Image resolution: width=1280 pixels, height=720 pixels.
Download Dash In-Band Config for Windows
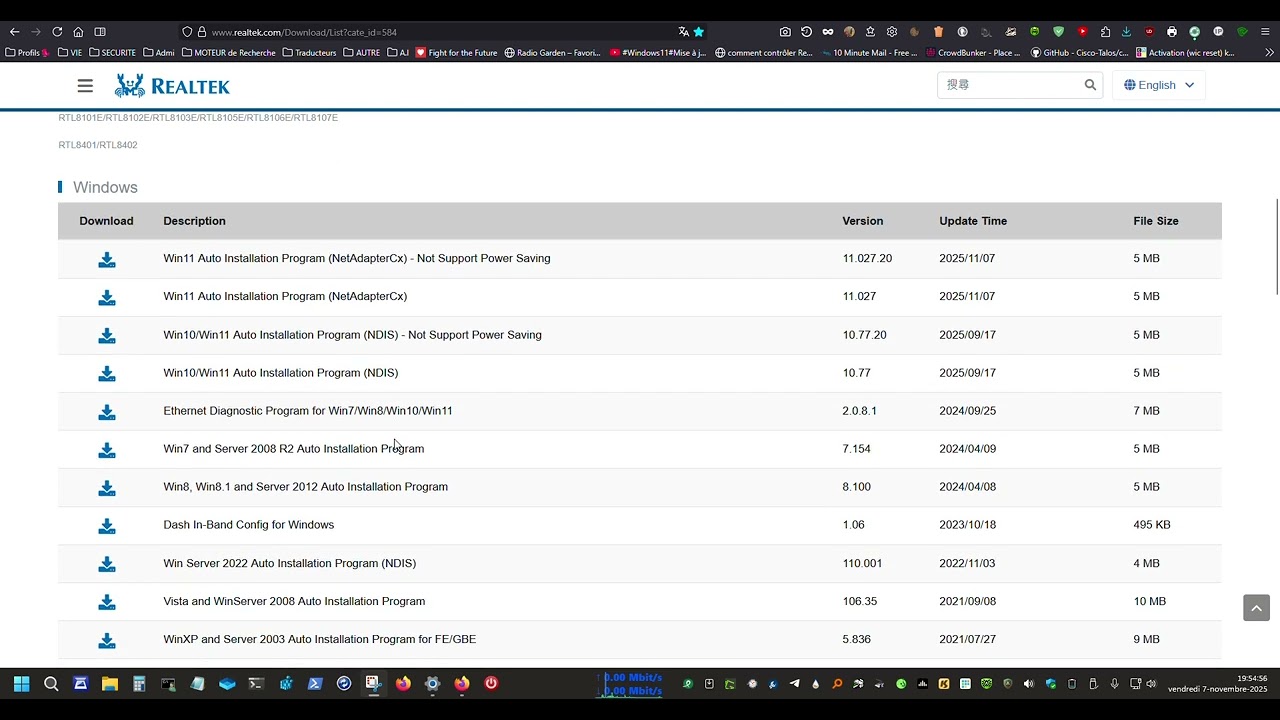107,526
